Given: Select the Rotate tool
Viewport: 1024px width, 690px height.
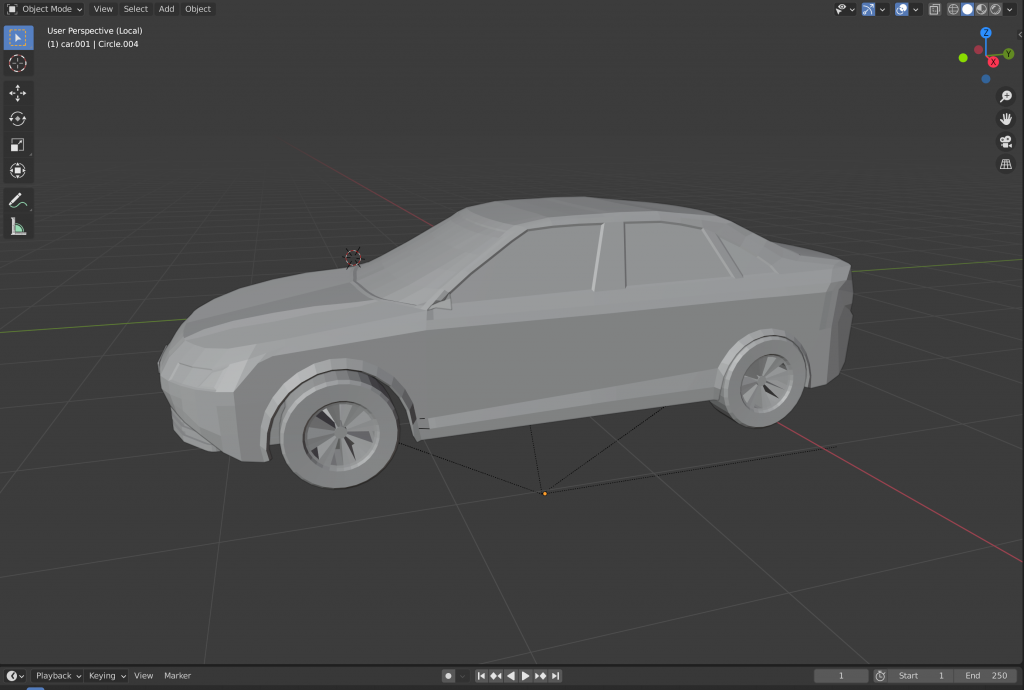Looking at the screenshot, I should [x=18, y=119].
